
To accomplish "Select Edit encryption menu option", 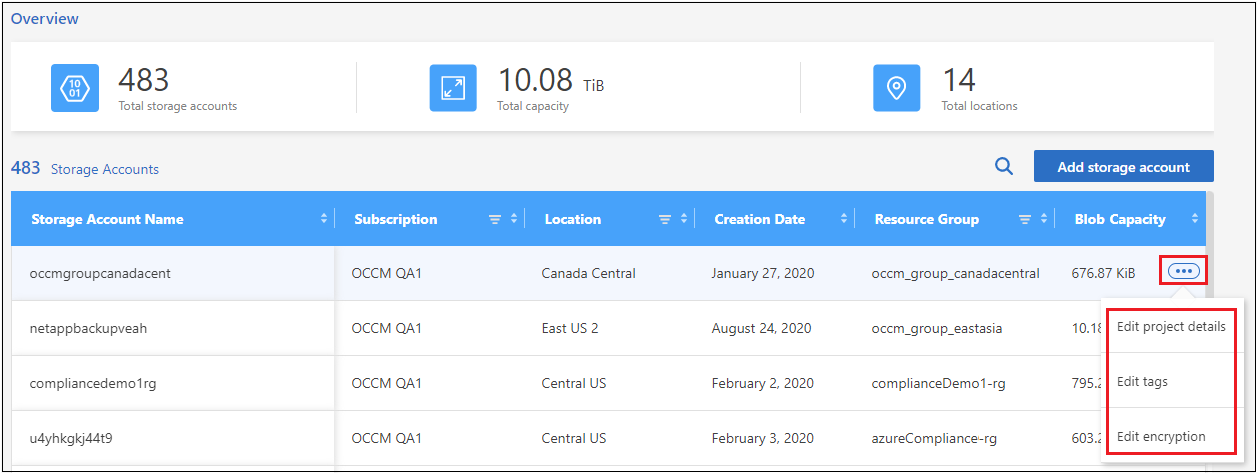I will [x=1160, y=436].
